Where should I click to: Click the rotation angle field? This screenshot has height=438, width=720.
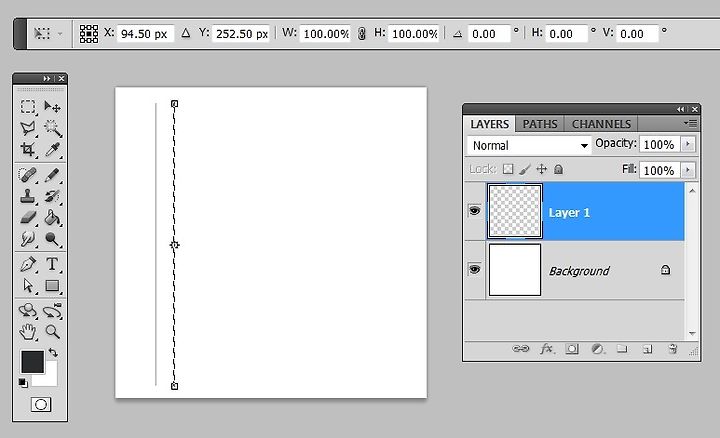(489, 34)
